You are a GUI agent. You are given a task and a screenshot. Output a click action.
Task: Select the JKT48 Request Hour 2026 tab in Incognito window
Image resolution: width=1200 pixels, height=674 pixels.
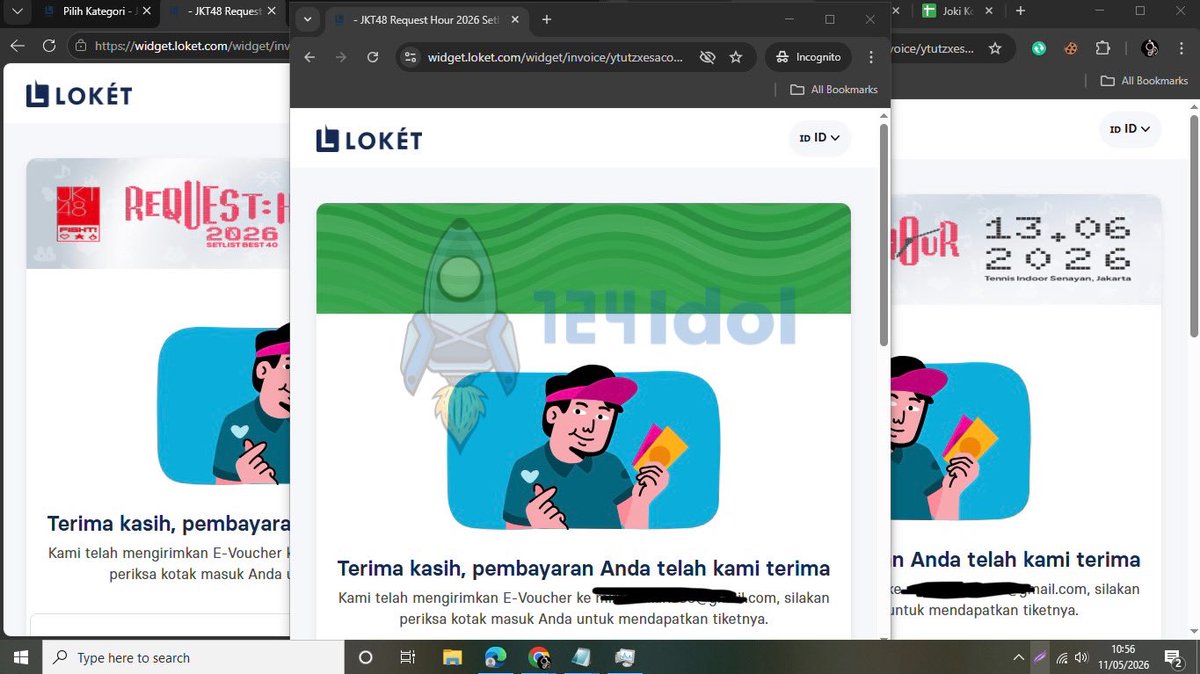click(427, 20)
